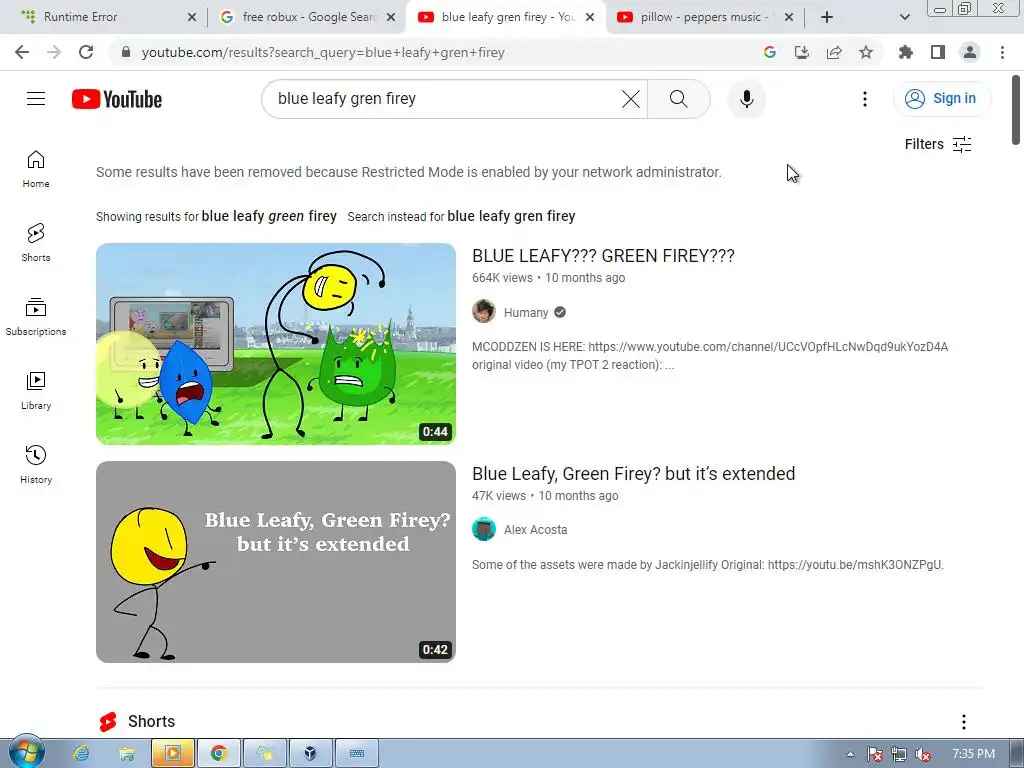Image resolution: width=1024 pixels, height=768 pixels.
Task: Click the Chrome taskbar icon
Action: [x=218, y=754]
